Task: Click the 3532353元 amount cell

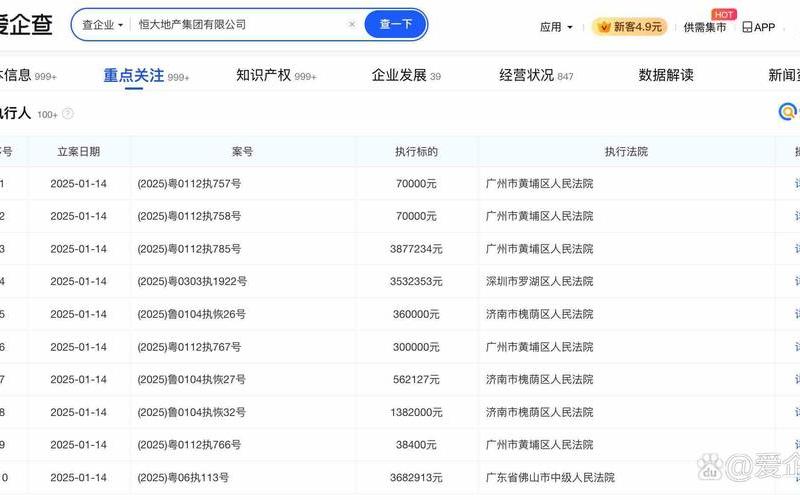Action: click(x=416, y=282)
